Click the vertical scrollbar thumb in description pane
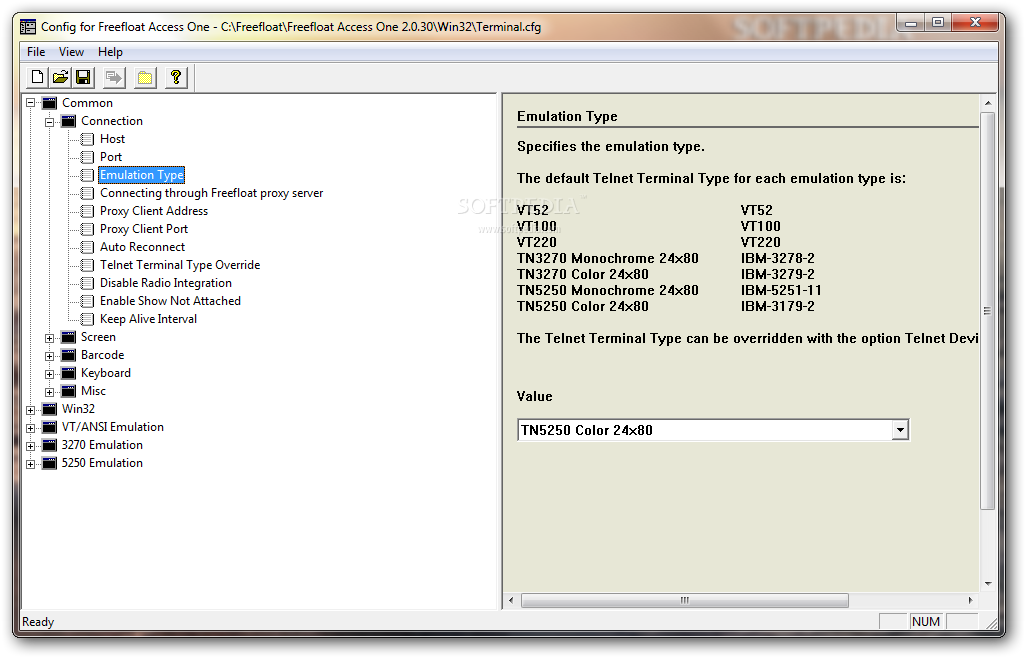Screen dimensions: 1026x658 (x=987, y=311)
